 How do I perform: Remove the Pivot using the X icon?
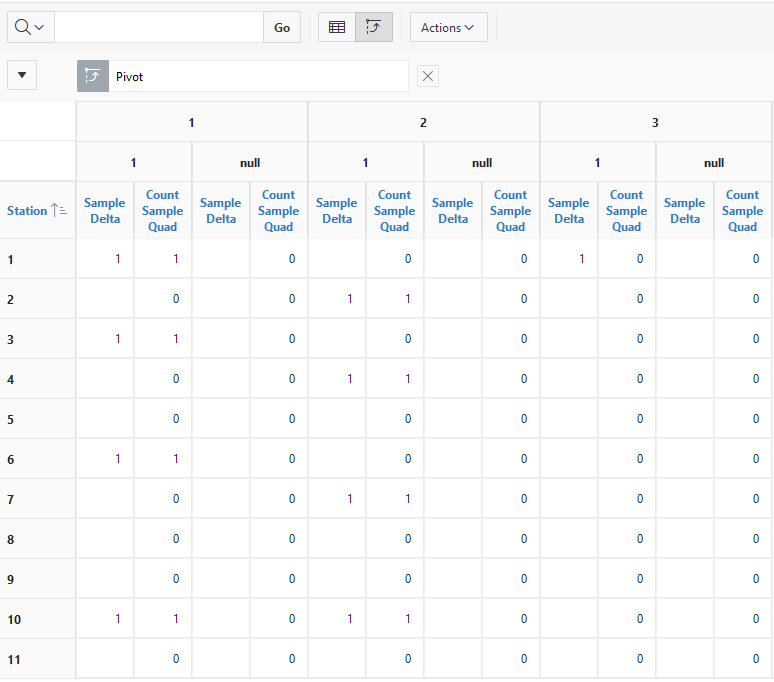pos(427,77)
